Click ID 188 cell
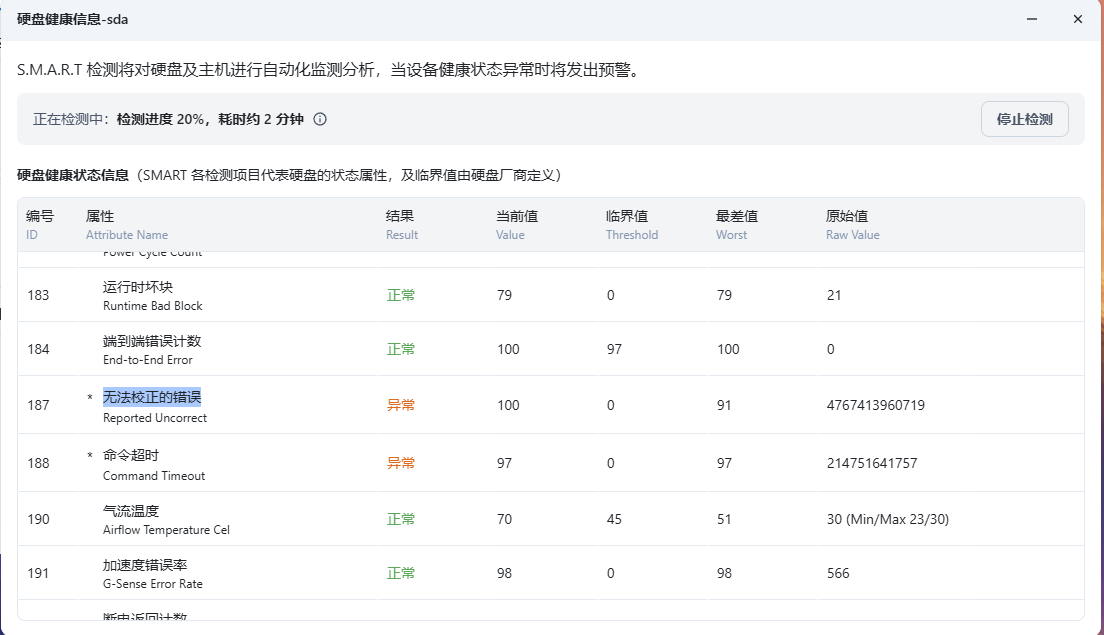 (38, 463)
